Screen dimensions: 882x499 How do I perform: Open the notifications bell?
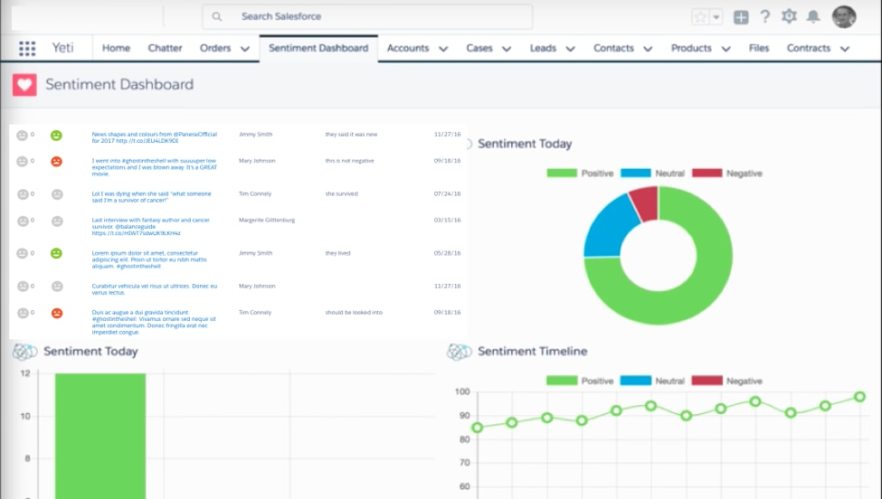pos(814,17)
